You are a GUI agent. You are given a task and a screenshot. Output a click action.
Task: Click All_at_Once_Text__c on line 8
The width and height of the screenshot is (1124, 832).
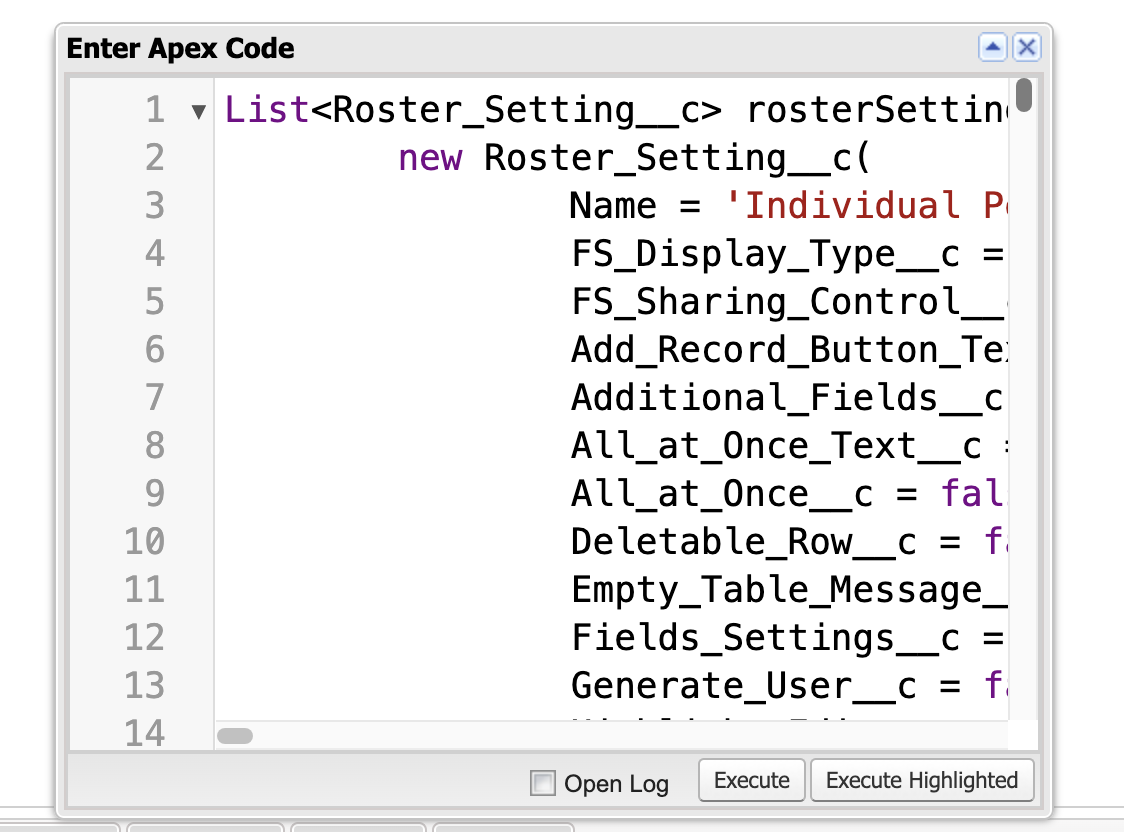point(776,446)
